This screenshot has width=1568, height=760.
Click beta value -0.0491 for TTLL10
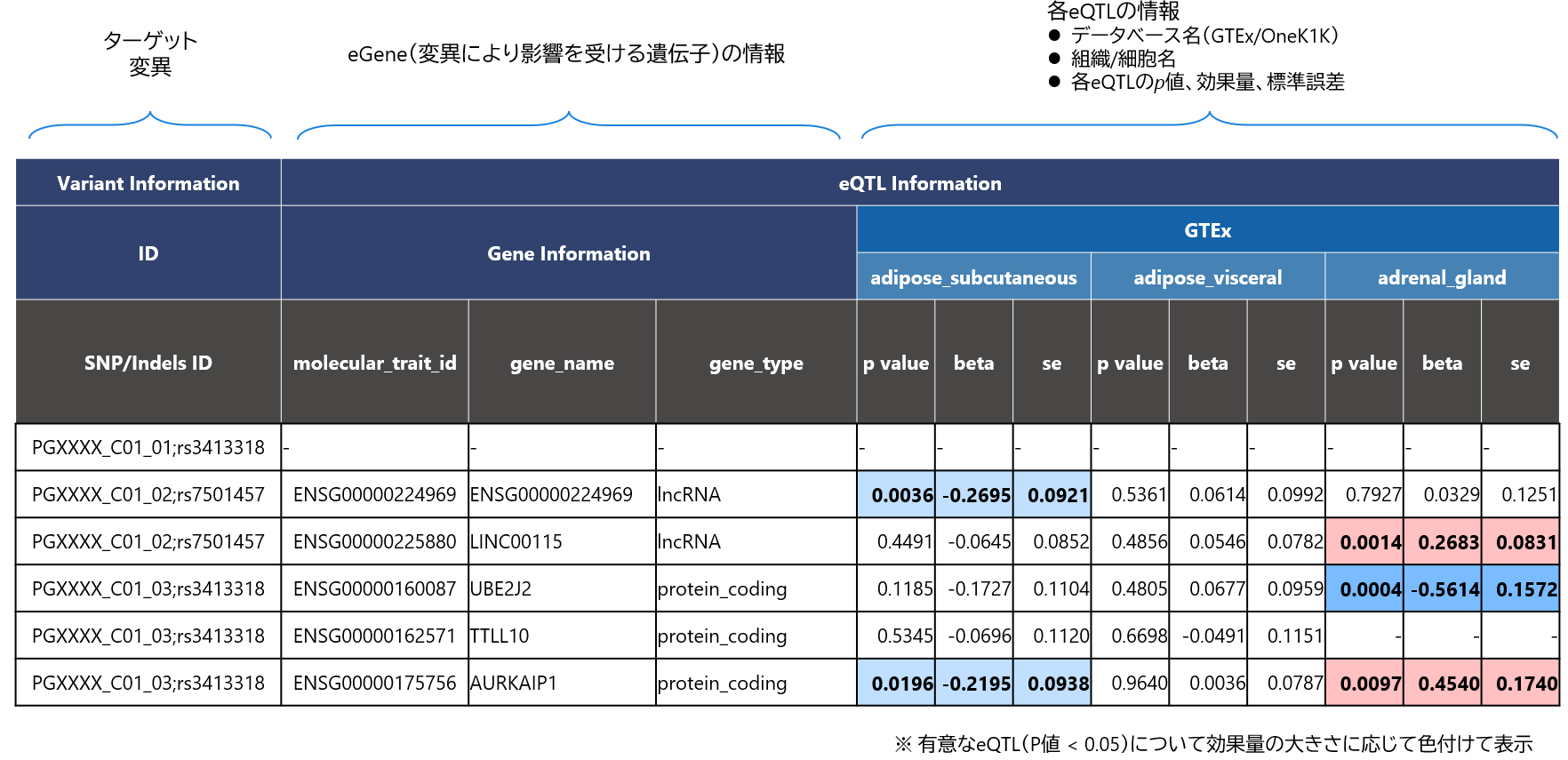click(1209, 636)
